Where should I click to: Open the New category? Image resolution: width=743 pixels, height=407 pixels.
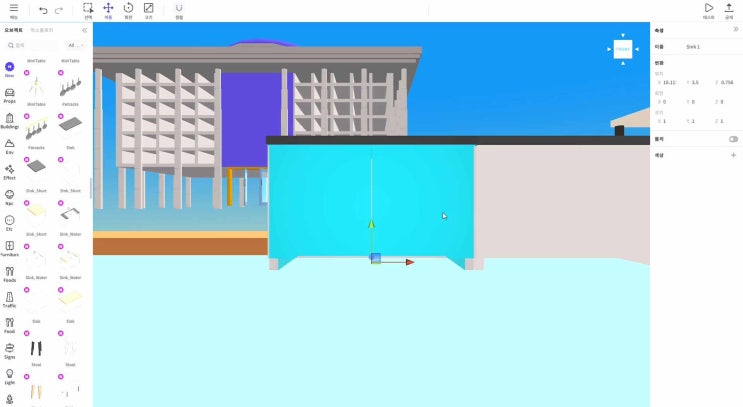9,69
